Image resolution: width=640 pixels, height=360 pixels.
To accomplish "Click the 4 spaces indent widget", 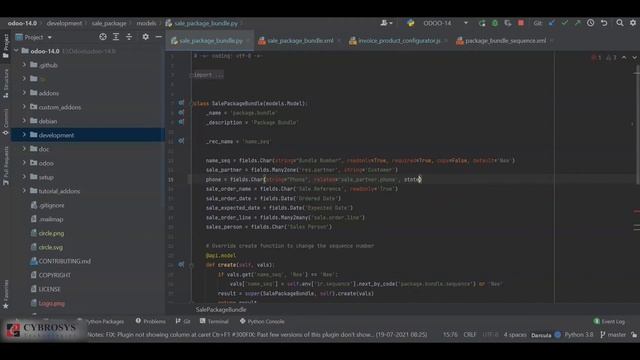I will click(515, 335).
